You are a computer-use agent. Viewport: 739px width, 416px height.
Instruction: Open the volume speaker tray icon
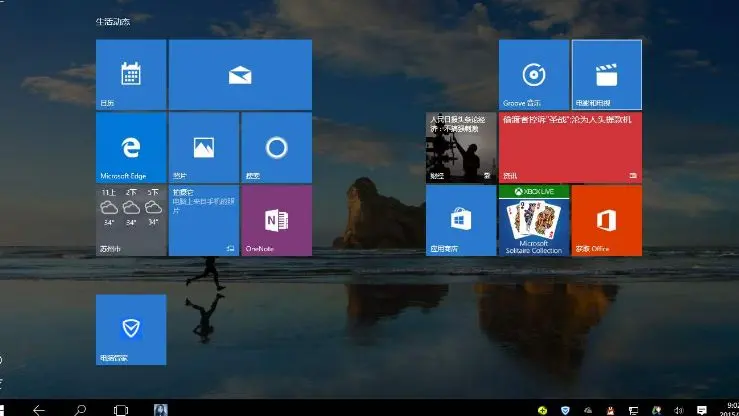click(679, 410)
